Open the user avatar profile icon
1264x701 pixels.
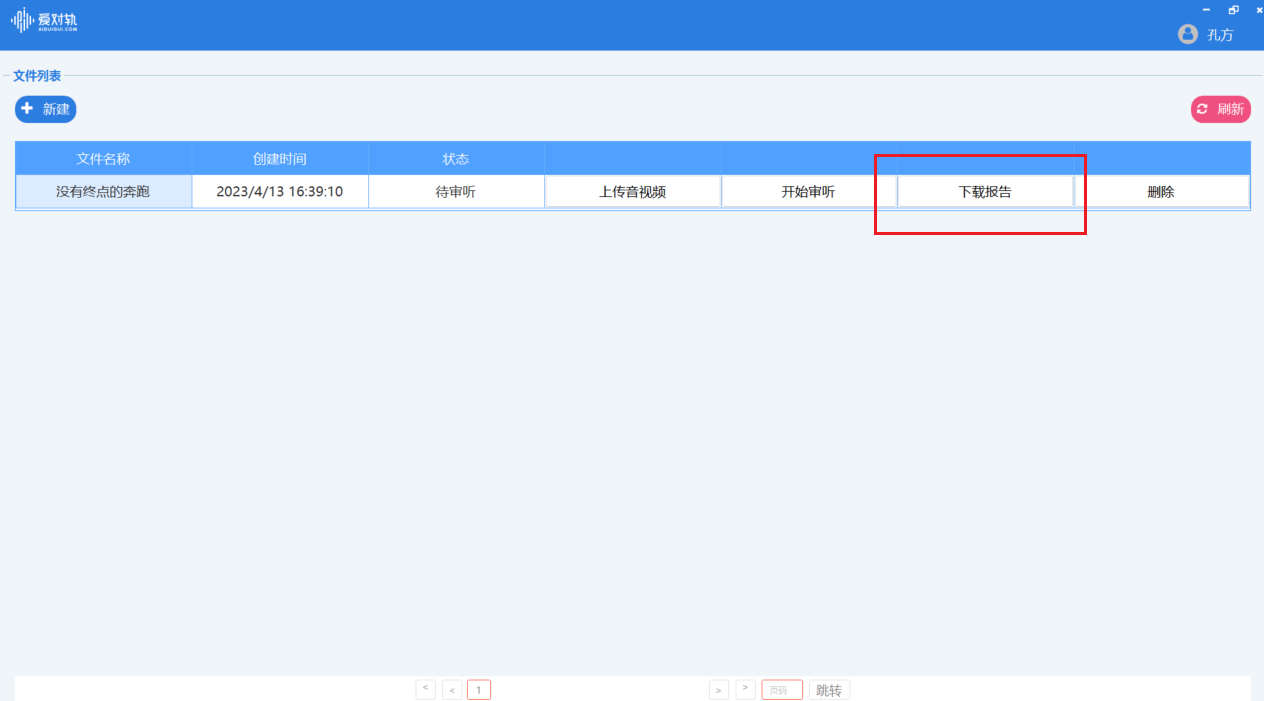1187,34
